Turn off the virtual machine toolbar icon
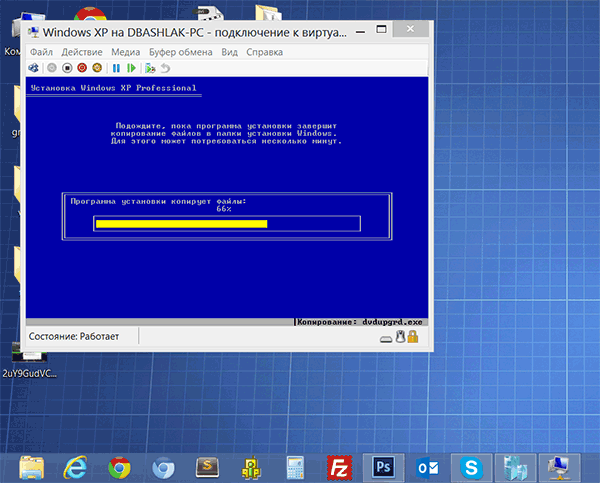 coord(67,68)
